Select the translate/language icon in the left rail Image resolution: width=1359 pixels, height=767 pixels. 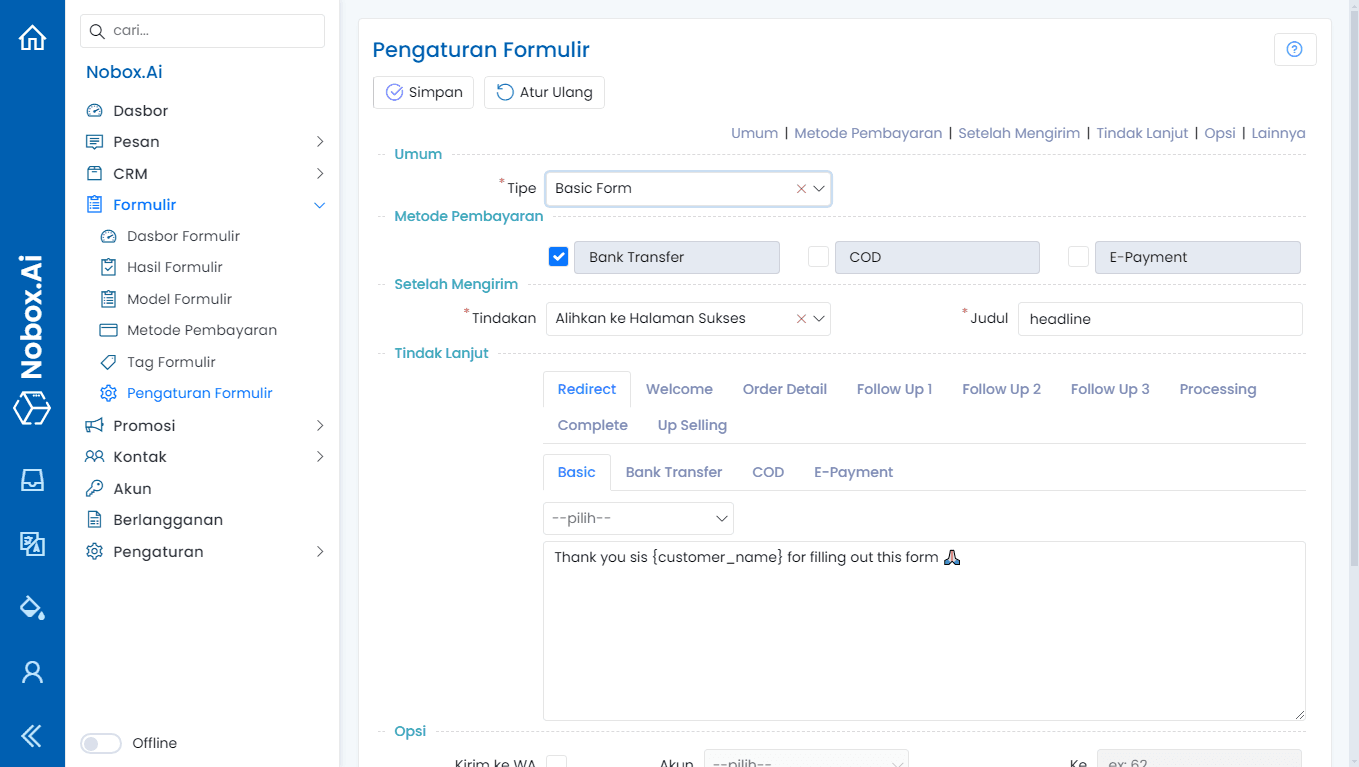[32, 544]
